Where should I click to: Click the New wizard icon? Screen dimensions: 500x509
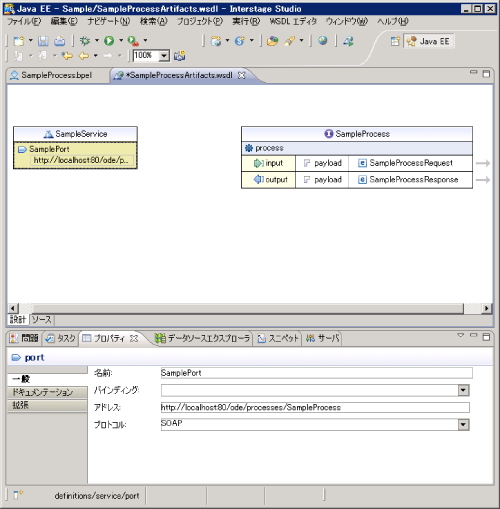pyautogui.click(x=19, y=41)
